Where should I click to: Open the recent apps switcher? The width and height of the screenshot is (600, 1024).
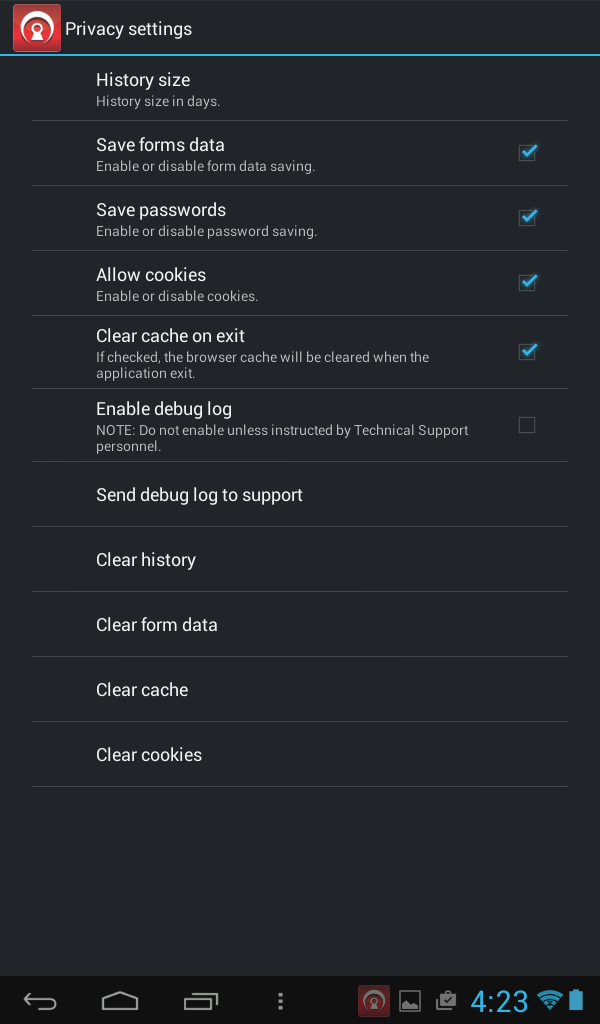pyautogui.click(x=200, y=1000)
